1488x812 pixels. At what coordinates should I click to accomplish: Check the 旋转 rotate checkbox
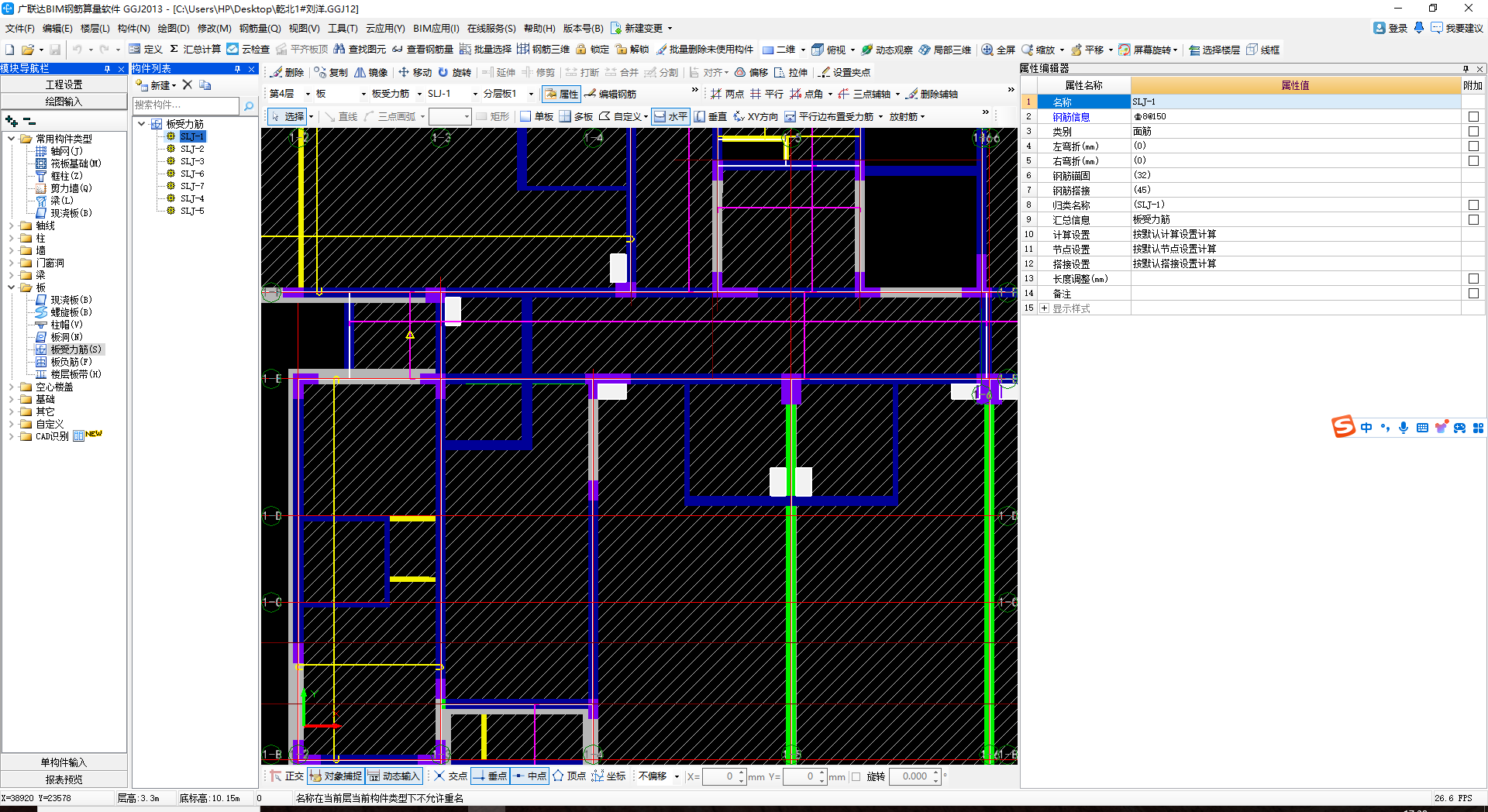pos(856,776)
